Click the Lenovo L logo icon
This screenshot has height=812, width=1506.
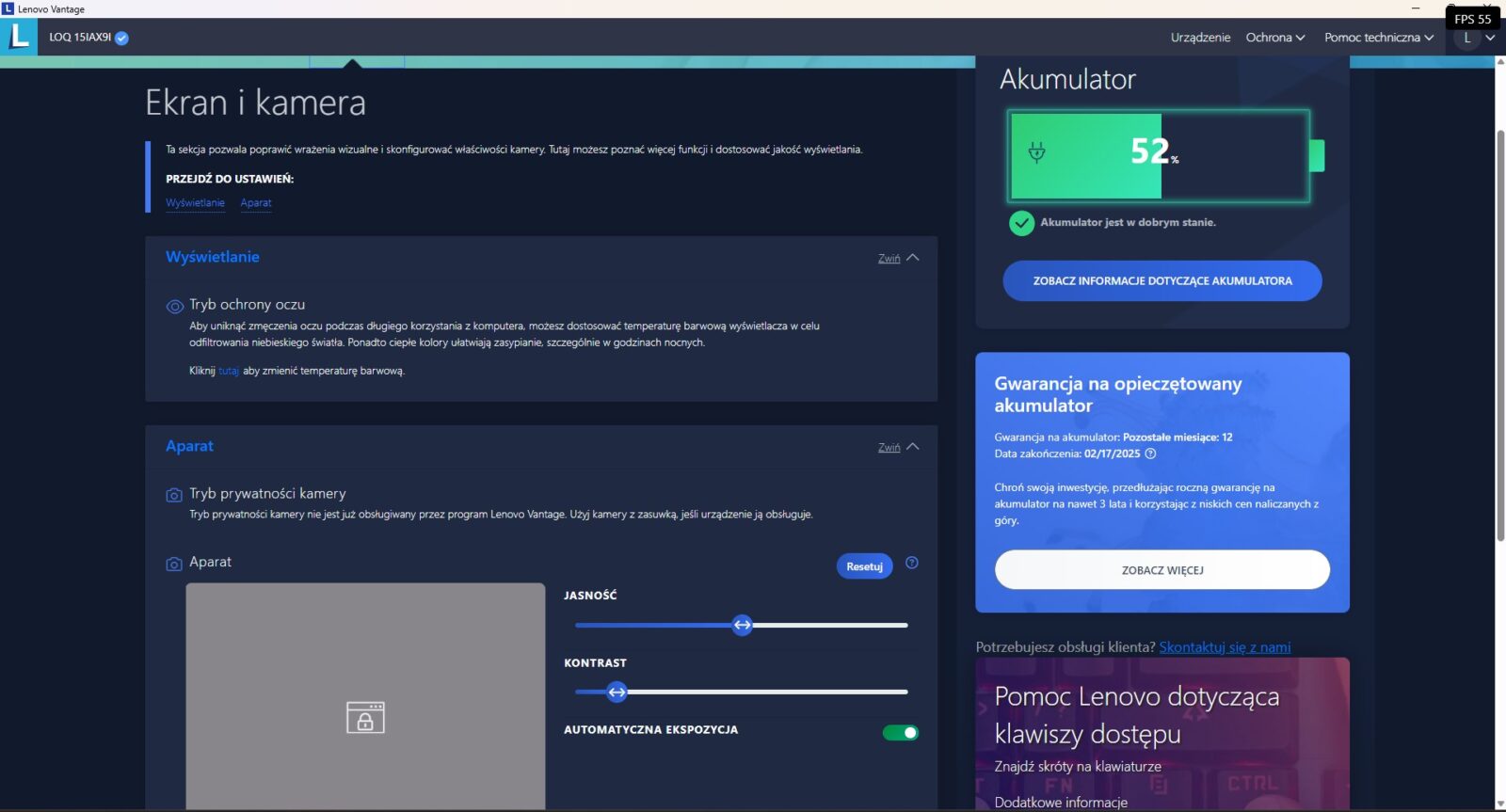pos(19,37)
